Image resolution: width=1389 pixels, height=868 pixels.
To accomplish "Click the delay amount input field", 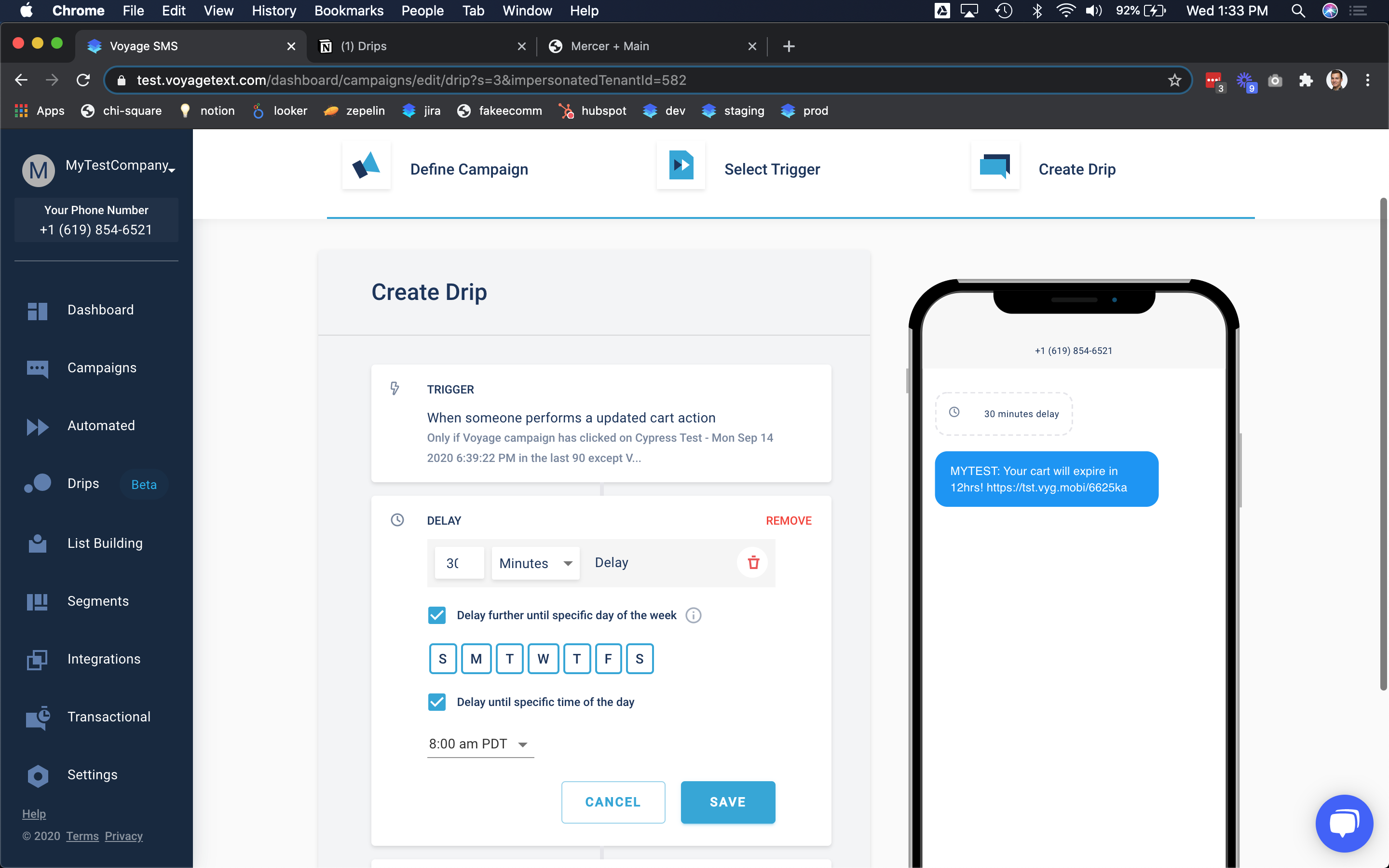I will tap(459, 563).
